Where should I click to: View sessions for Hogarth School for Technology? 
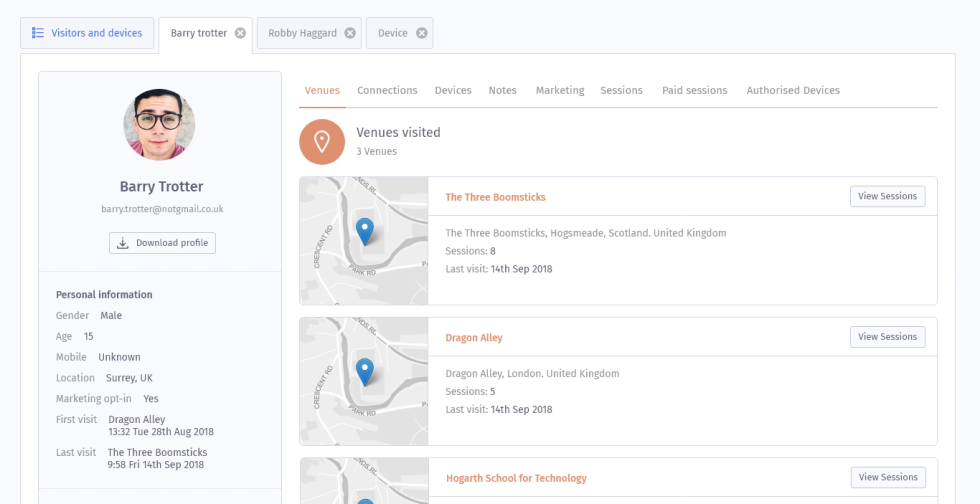coord(887,477)
